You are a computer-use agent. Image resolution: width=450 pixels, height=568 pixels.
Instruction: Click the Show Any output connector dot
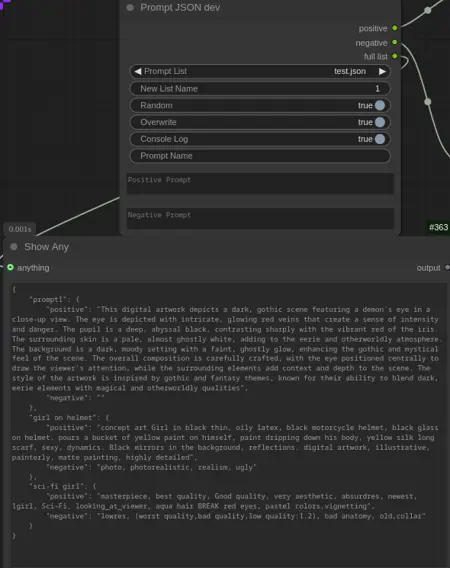[x=447, y=267]
